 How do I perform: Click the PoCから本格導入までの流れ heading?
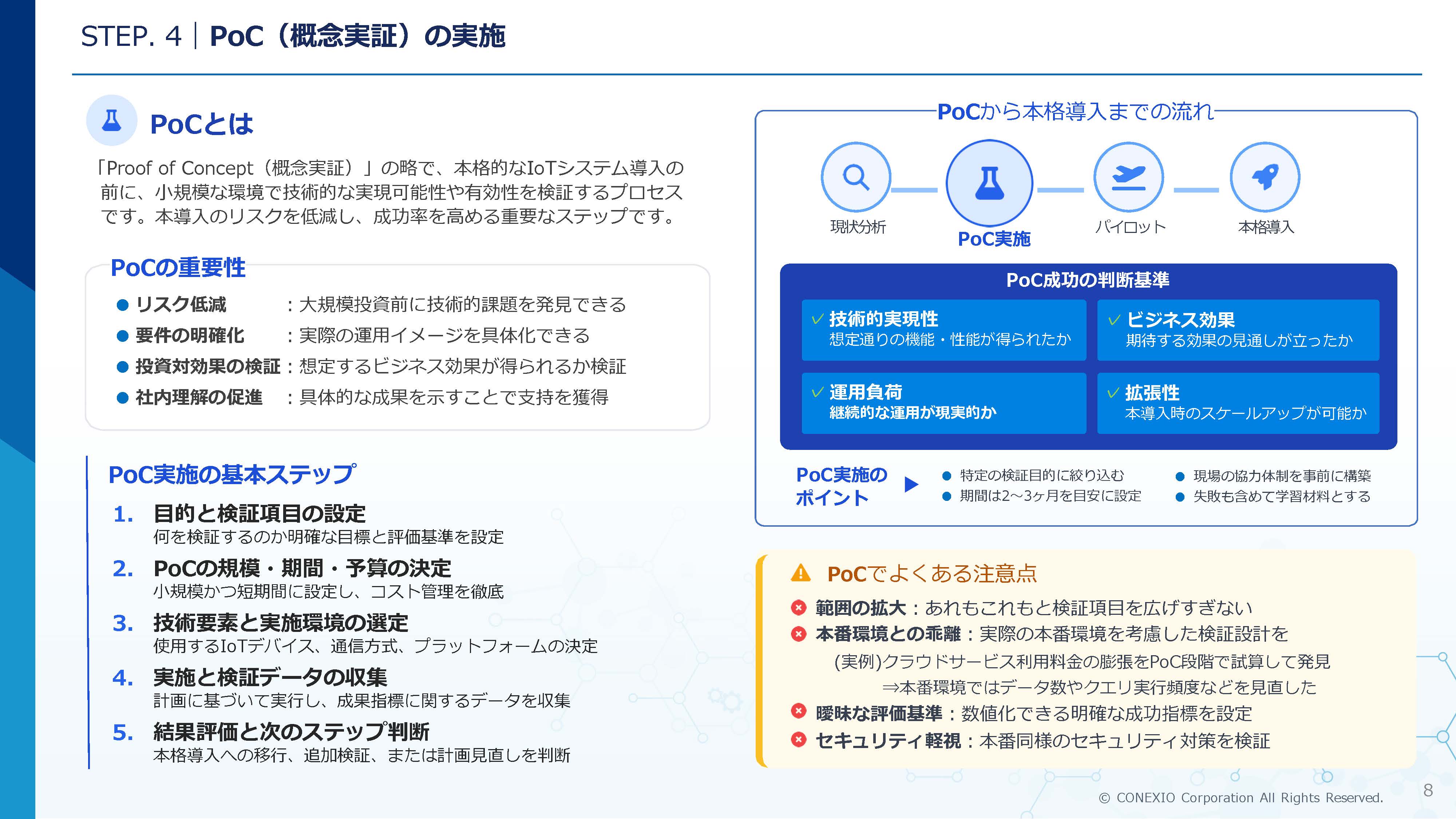1076,111
